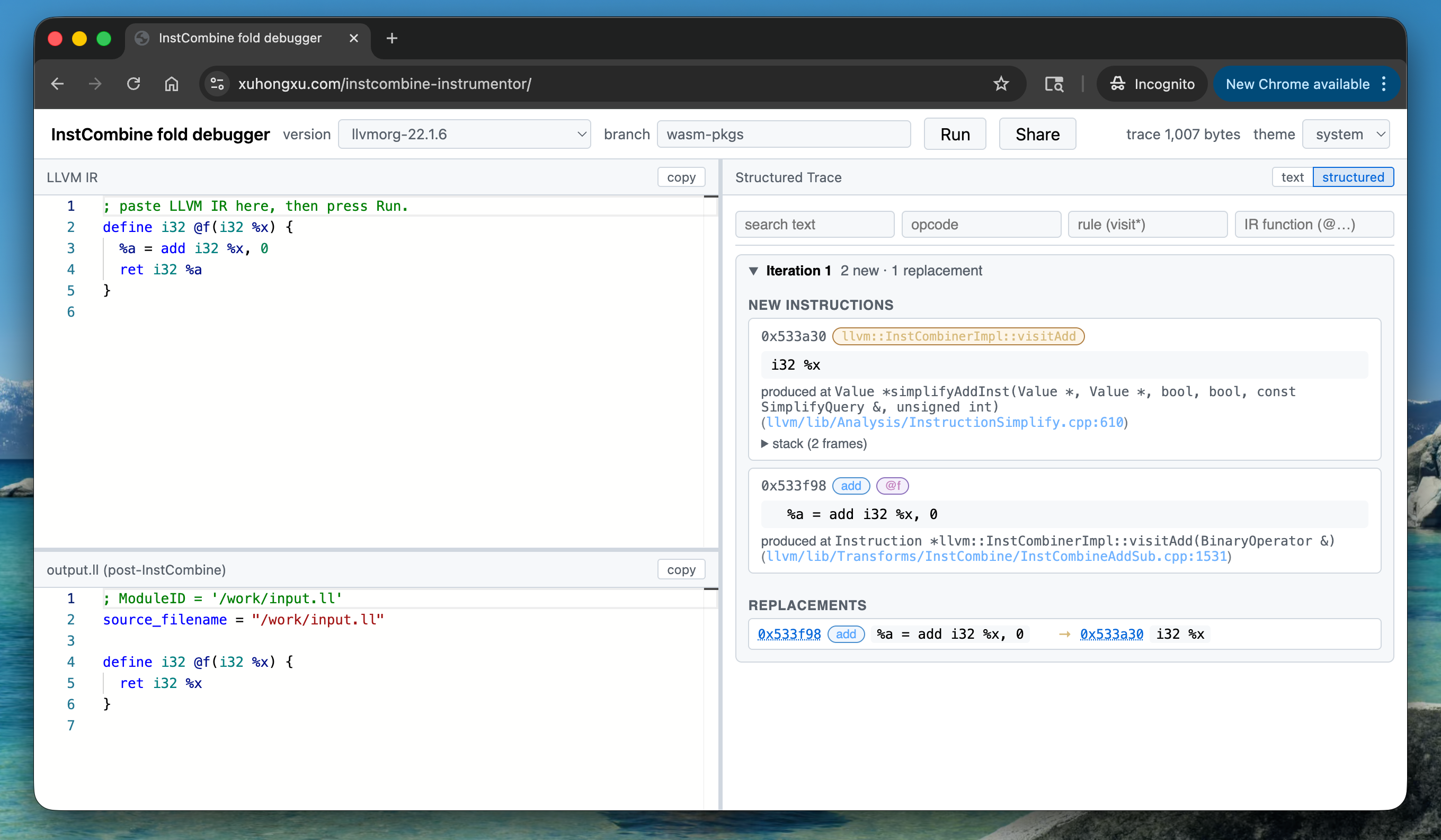Click the opcode filter field

(x=981, y=224)
